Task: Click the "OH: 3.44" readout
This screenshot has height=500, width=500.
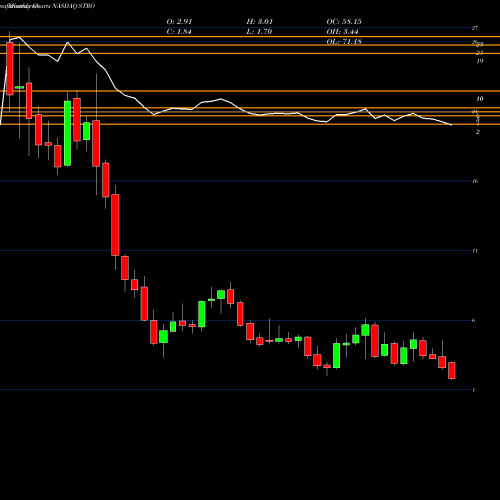Action: 342,32
